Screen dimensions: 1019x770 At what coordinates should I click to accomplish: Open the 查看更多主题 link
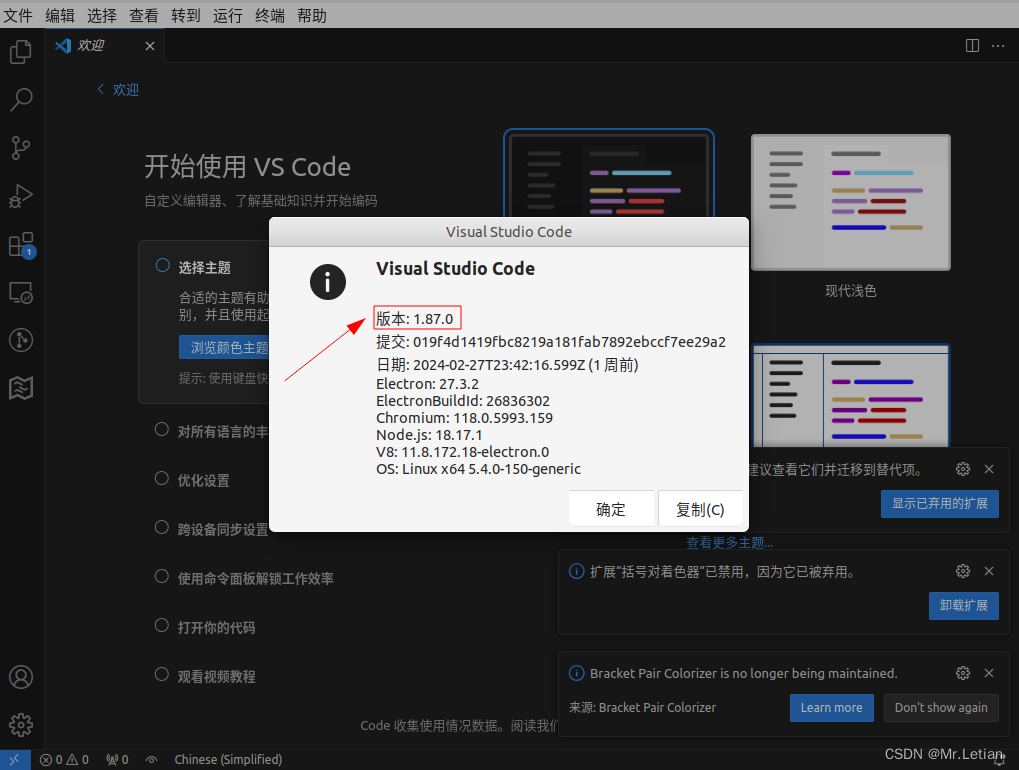click(x=730, y=542)
